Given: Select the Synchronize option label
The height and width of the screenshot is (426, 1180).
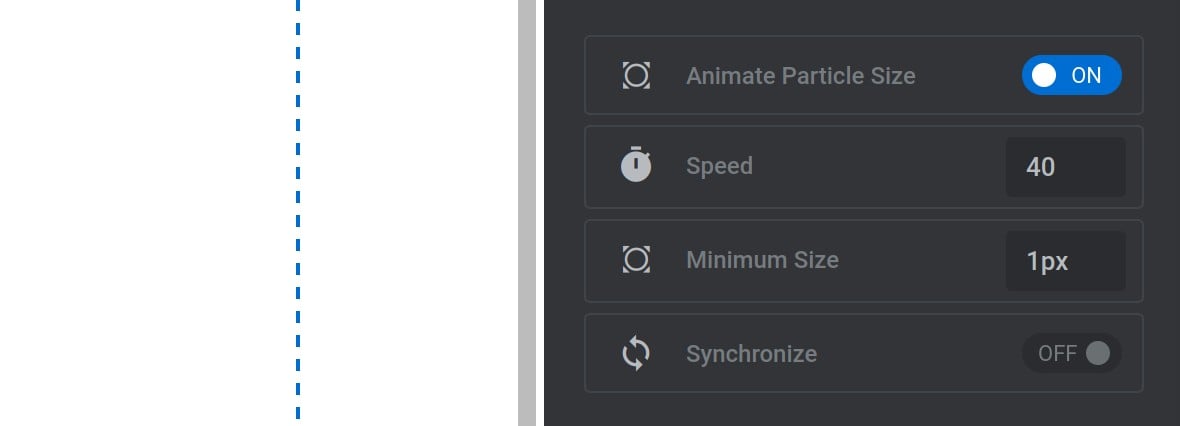Looking at the screenshot, I should [752, 354].
